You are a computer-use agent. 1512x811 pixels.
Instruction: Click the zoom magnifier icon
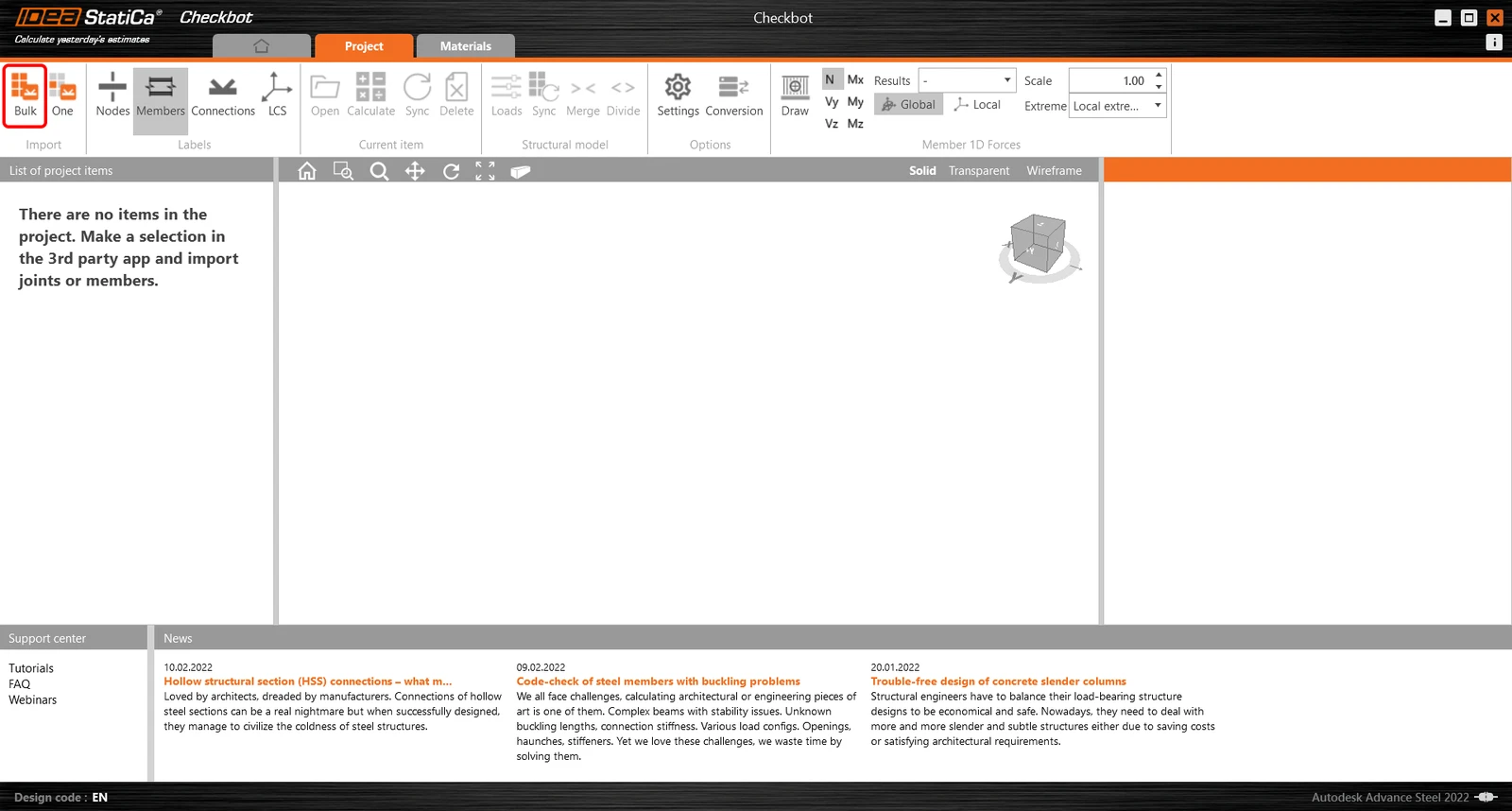pyautogui.click(x=379, y=171)
